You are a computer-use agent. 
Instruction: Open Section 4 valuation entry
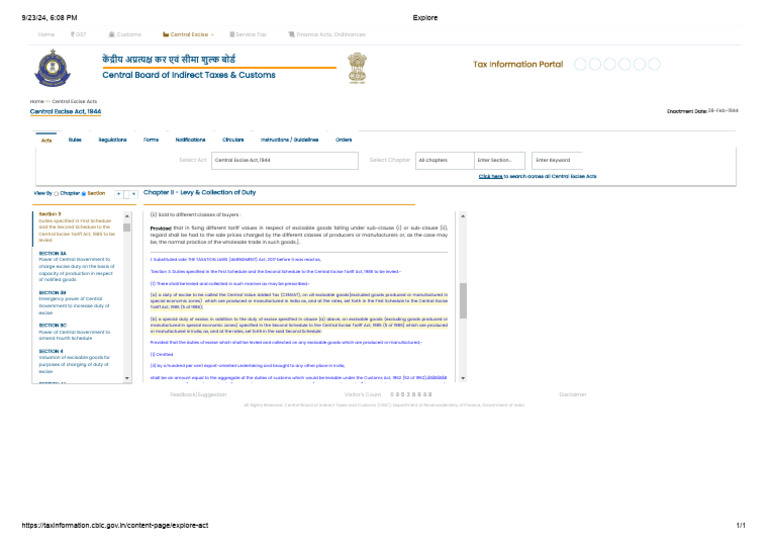tap(74, 361)
